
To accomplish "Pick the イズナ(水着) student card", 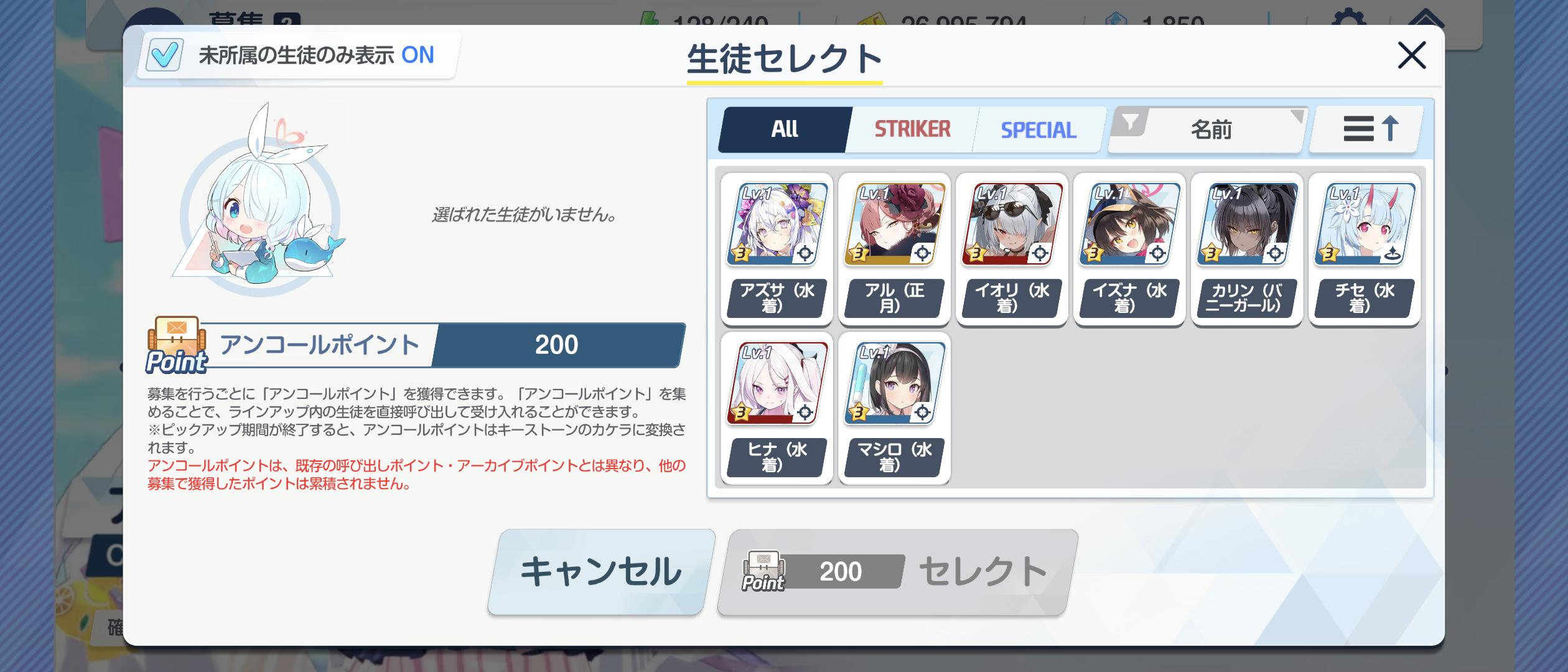I will coord(1129,249).
